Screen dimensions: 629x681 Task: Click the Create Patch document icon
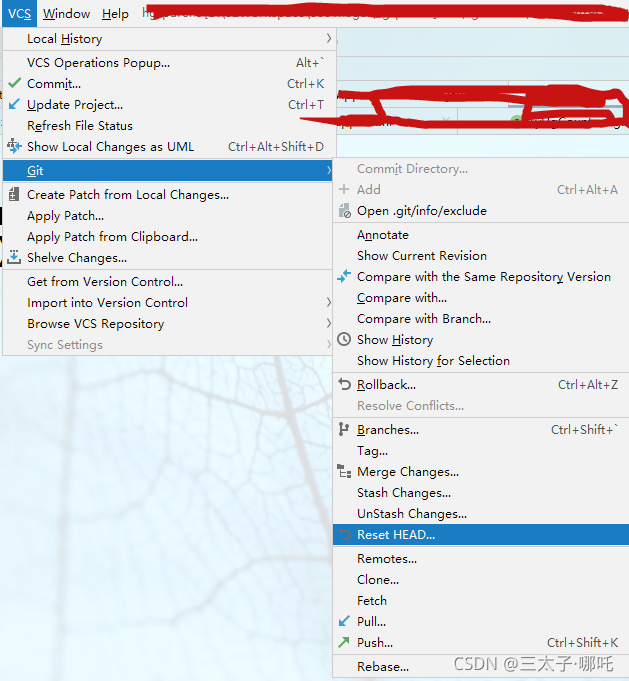point(14,194)
